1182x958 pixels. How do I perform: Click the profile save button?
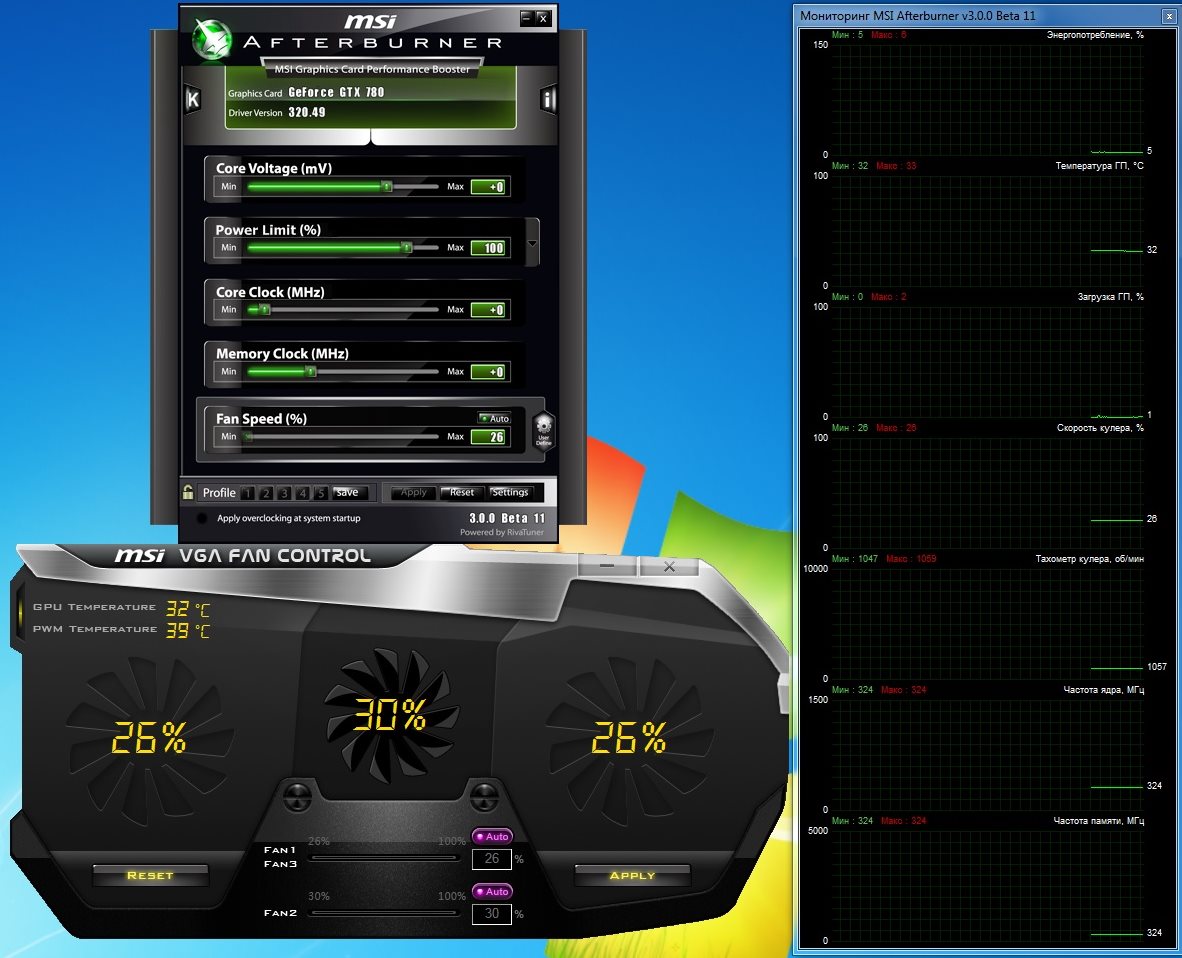click(347, 492)
